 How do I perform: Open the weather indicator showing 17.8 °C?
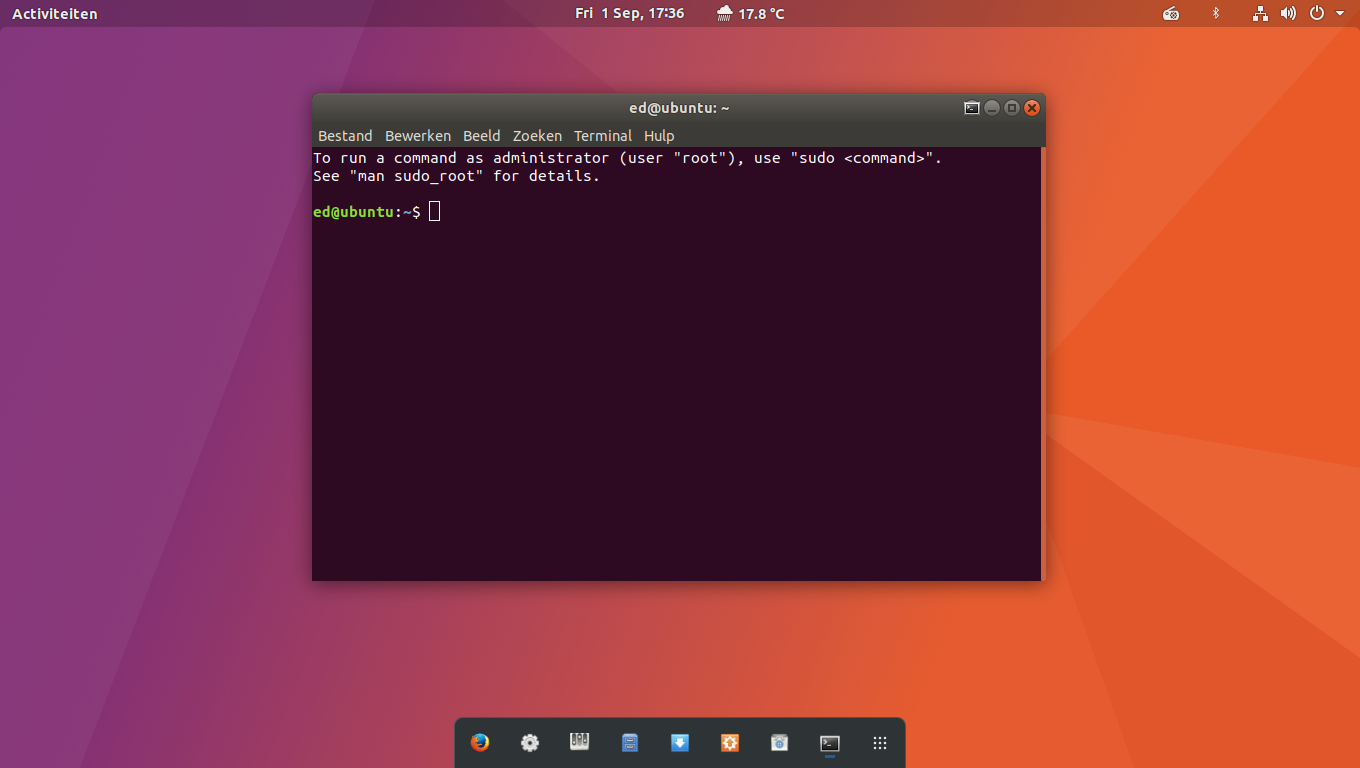(x=751, y=13)
